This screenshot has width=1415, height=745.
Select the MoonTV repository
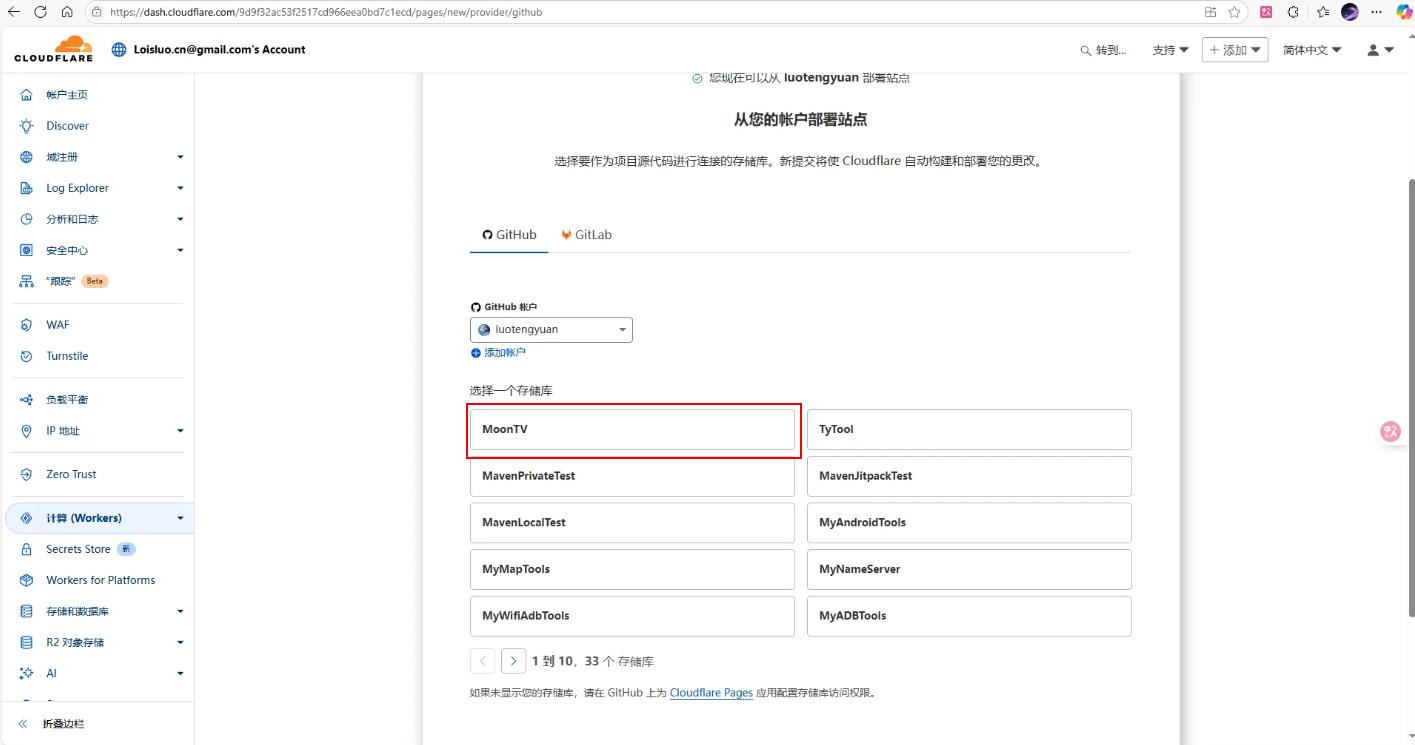(632, 429)
